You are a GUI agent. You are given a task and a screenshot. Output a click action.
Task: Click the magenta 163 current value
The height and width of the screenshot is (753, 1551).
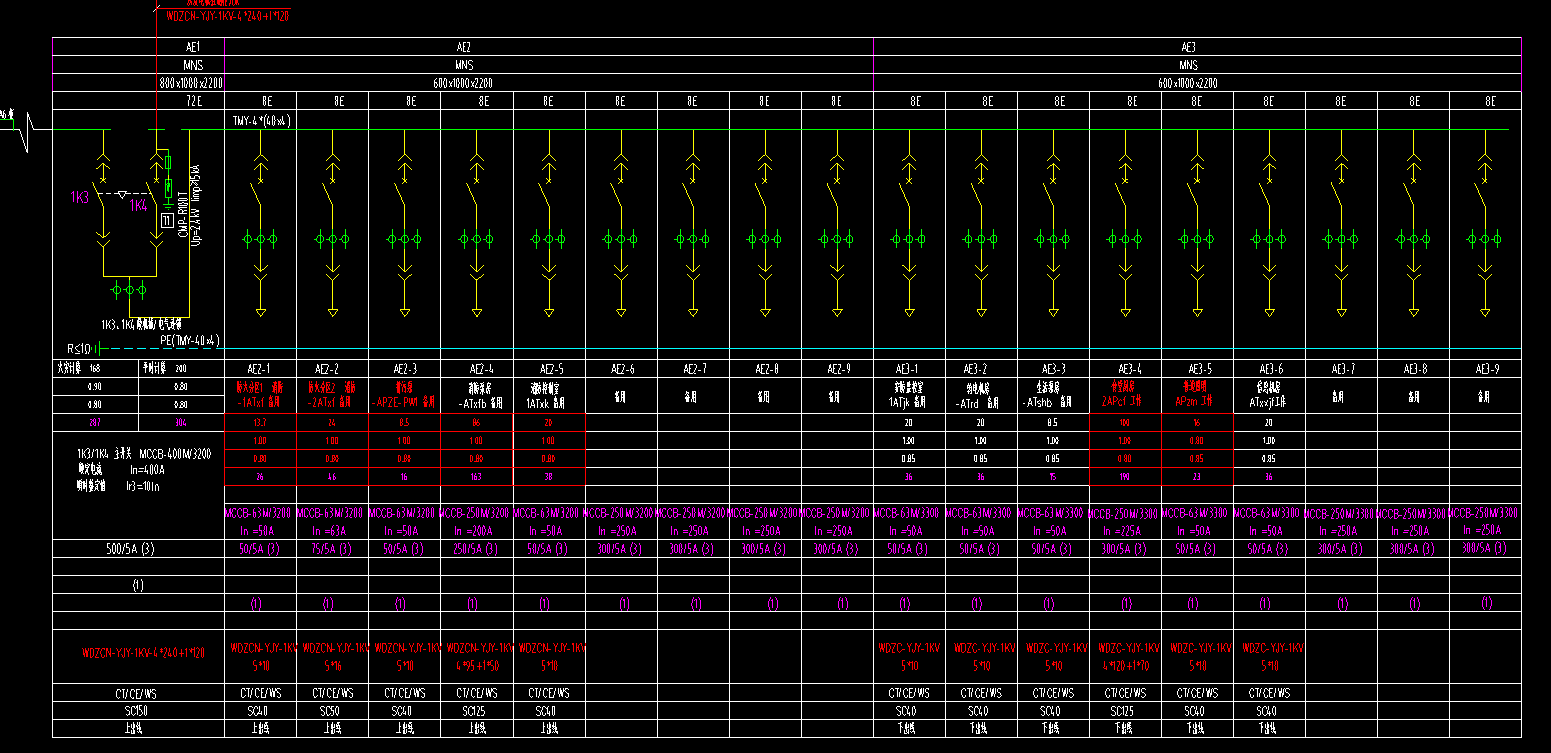(x=476, y=477)
